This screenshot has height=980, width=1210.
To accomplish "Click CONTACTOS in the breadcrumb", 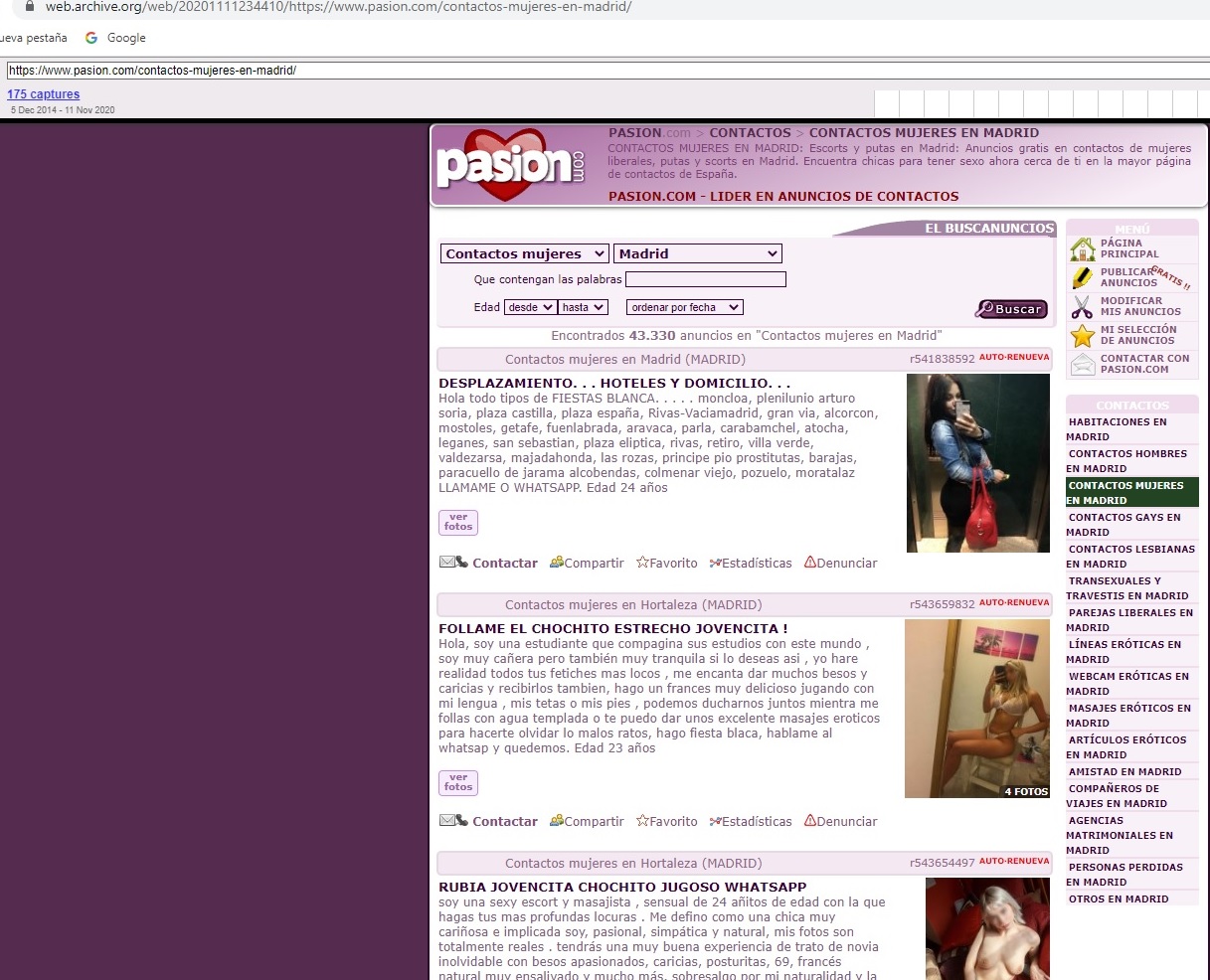I will (750, 132).
